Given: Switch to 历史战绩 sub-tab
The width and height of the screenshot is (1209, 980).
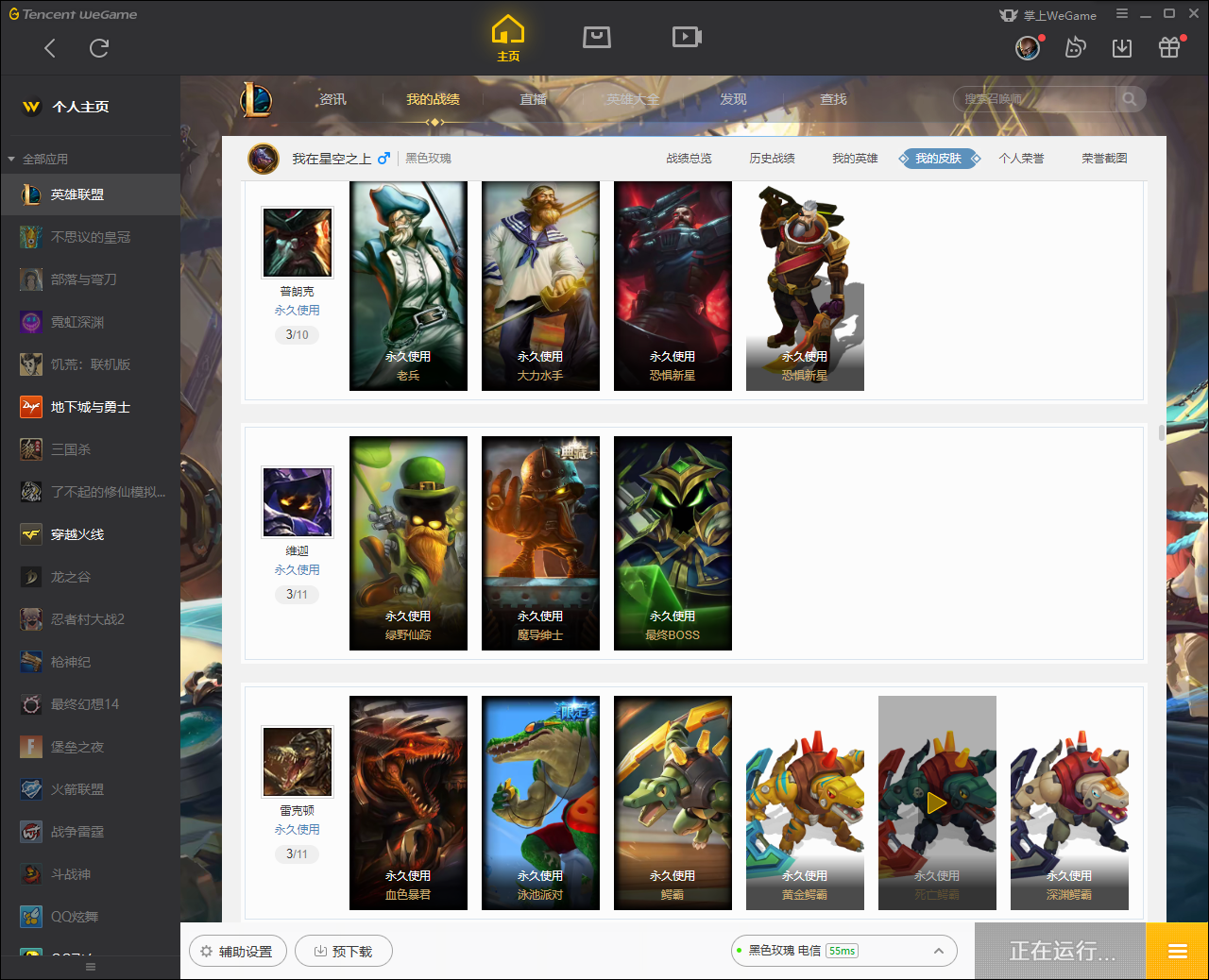Looking at the screenshot, I should pos(772,159).
